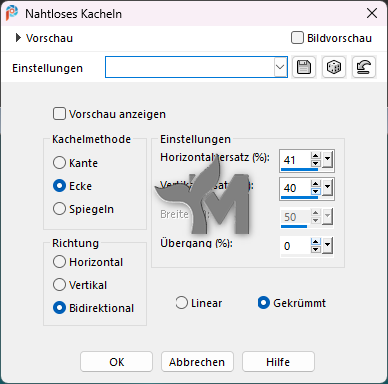Open the Übergang slider popup arrow
This screenshot has width=388, height=384.
328,246
